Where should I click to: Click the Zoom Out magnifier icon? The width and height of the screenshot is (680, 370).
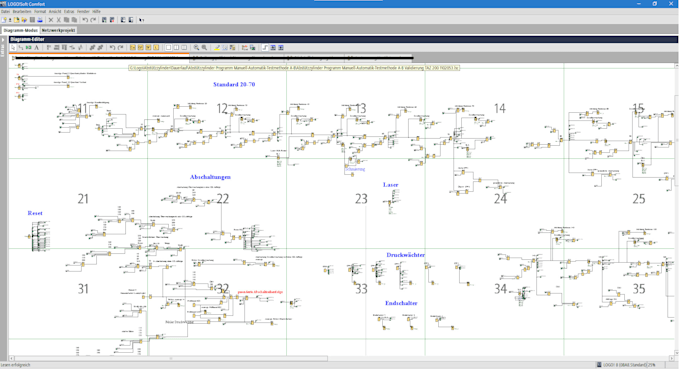(x=204, y=48)
